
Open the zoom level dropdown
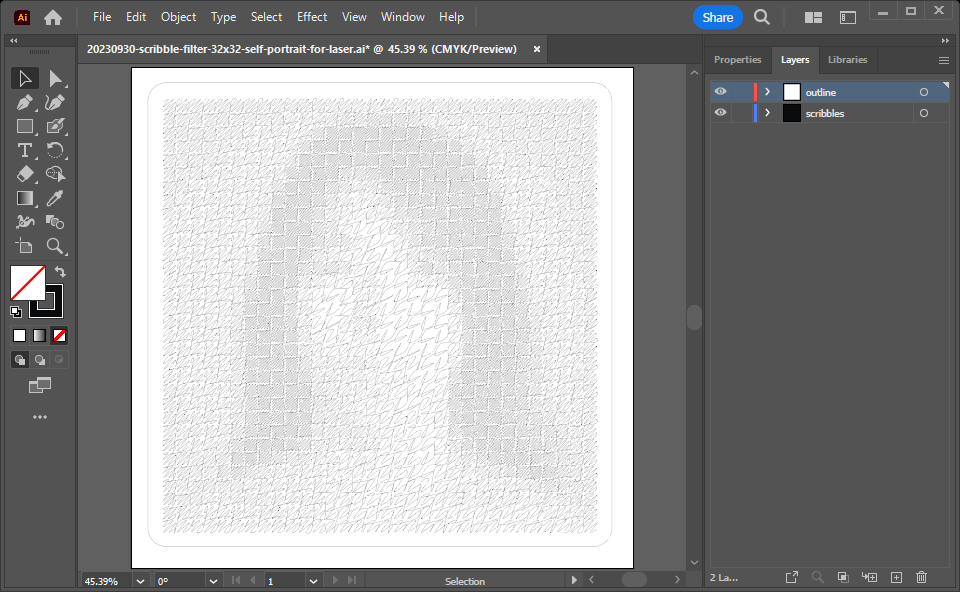pos(140,581)
